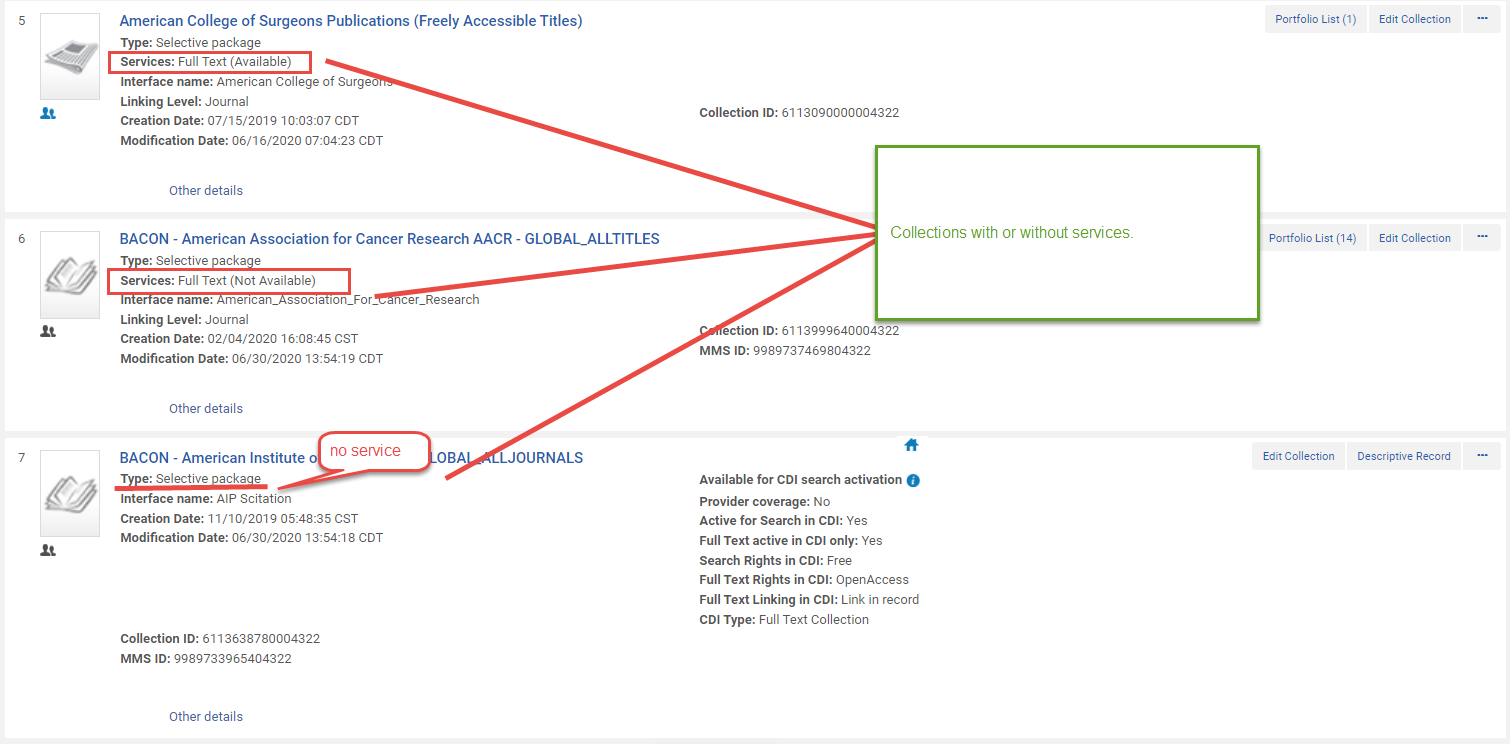1510x744 pixels.
Task: Click MMS ID 9989737469804322
Action: [x=785, y=351]
